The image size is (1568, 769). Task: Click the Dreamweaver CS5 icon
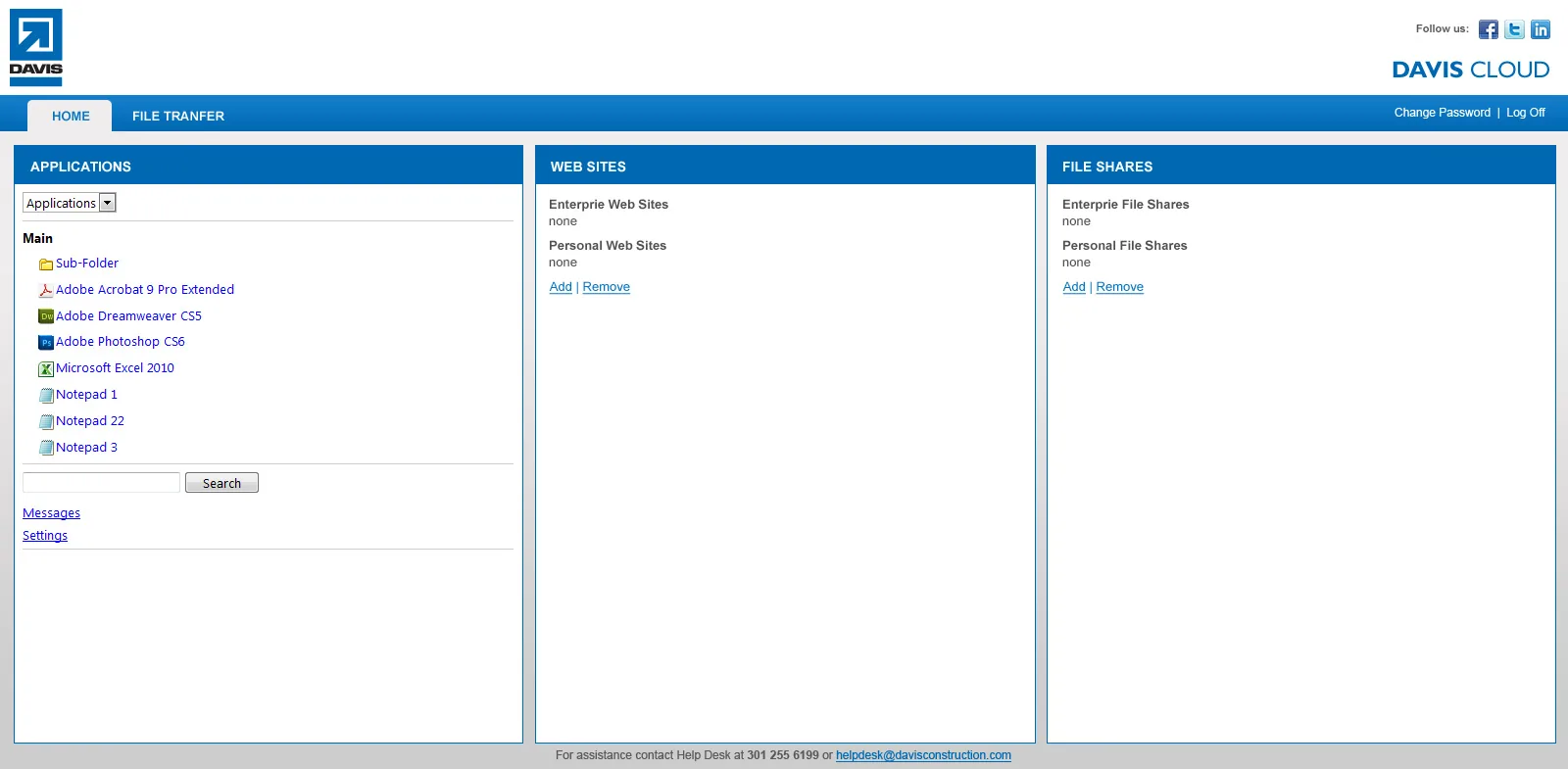[x=46, y=316]
